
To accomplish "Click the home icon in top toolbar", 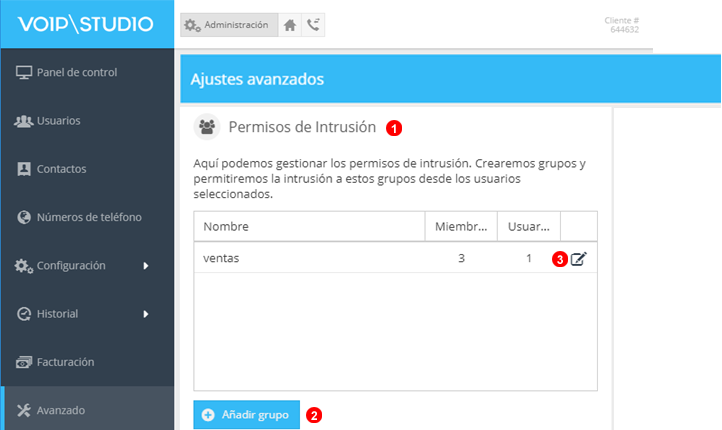I will [290, 25].
